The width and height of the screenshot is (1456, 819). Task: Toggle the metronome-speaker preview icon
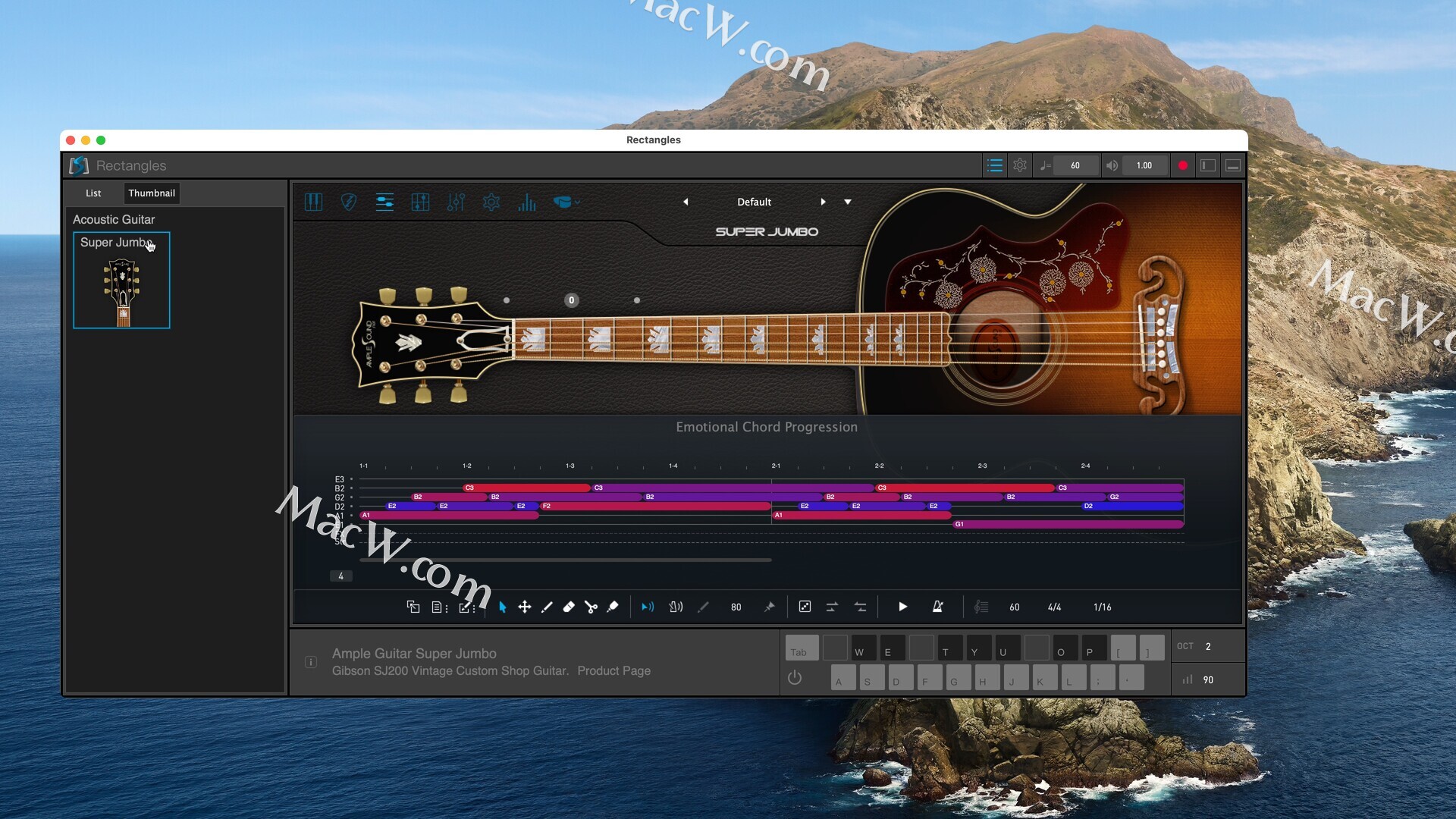(676, 607)
